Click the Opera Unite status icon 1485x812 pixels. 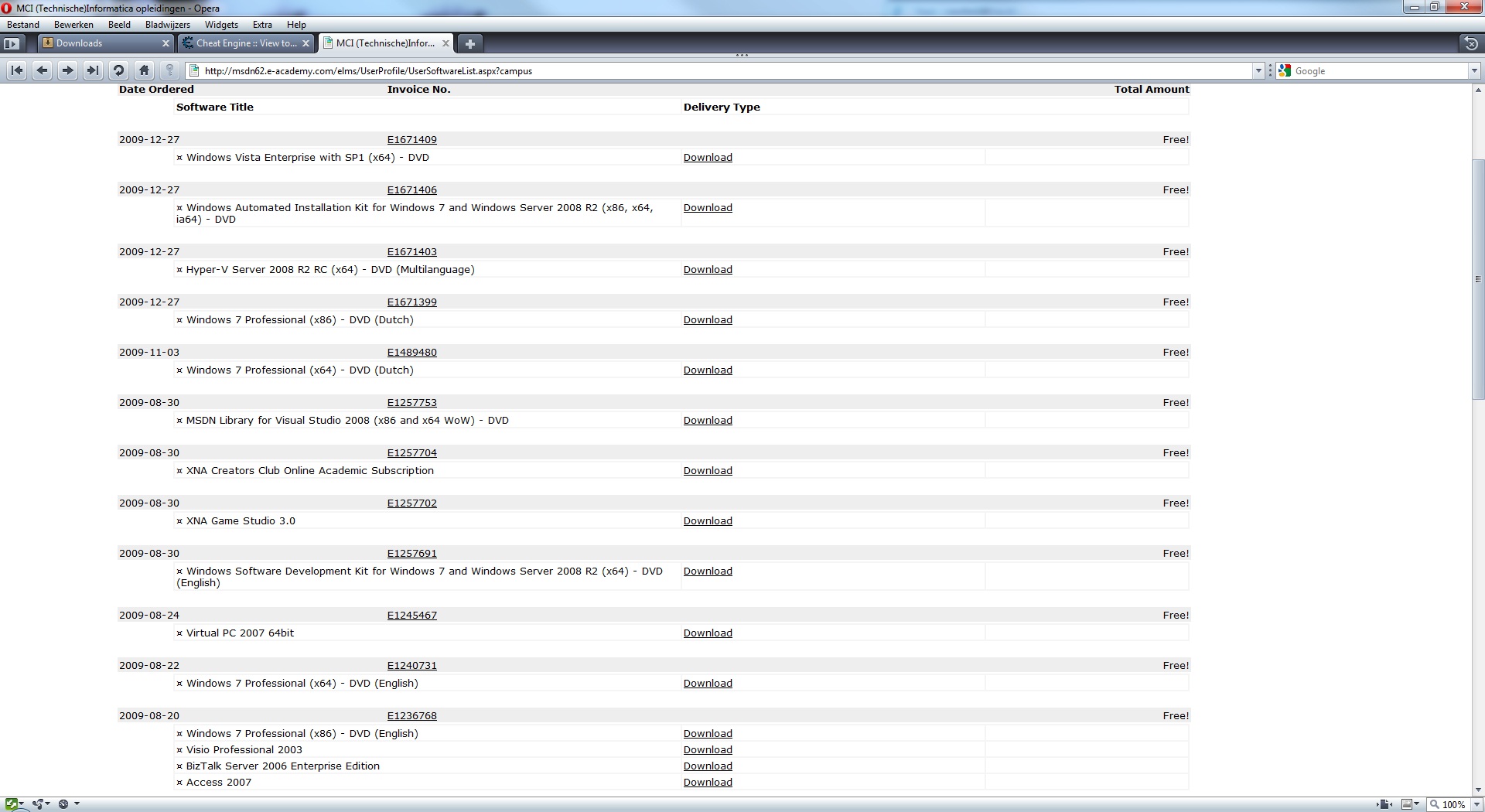click(37, 804)
